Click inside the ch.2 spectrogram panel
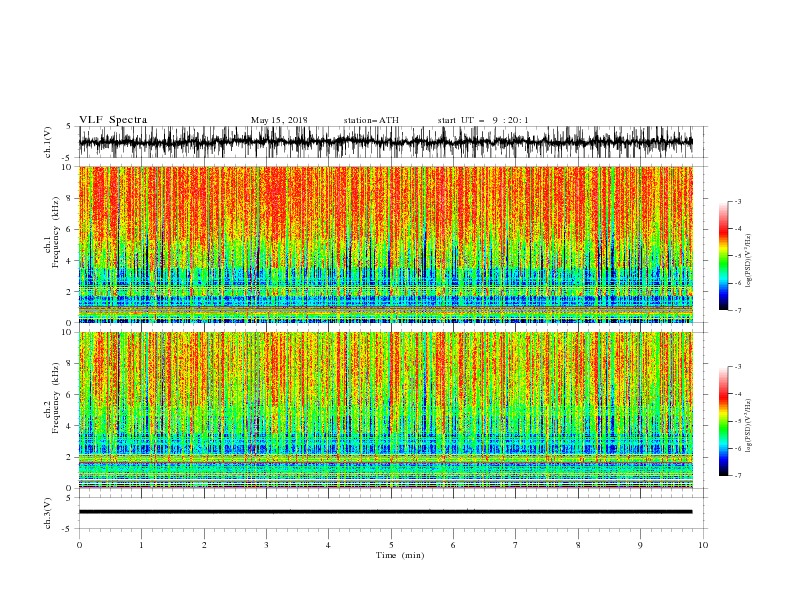 coord(385,410)
